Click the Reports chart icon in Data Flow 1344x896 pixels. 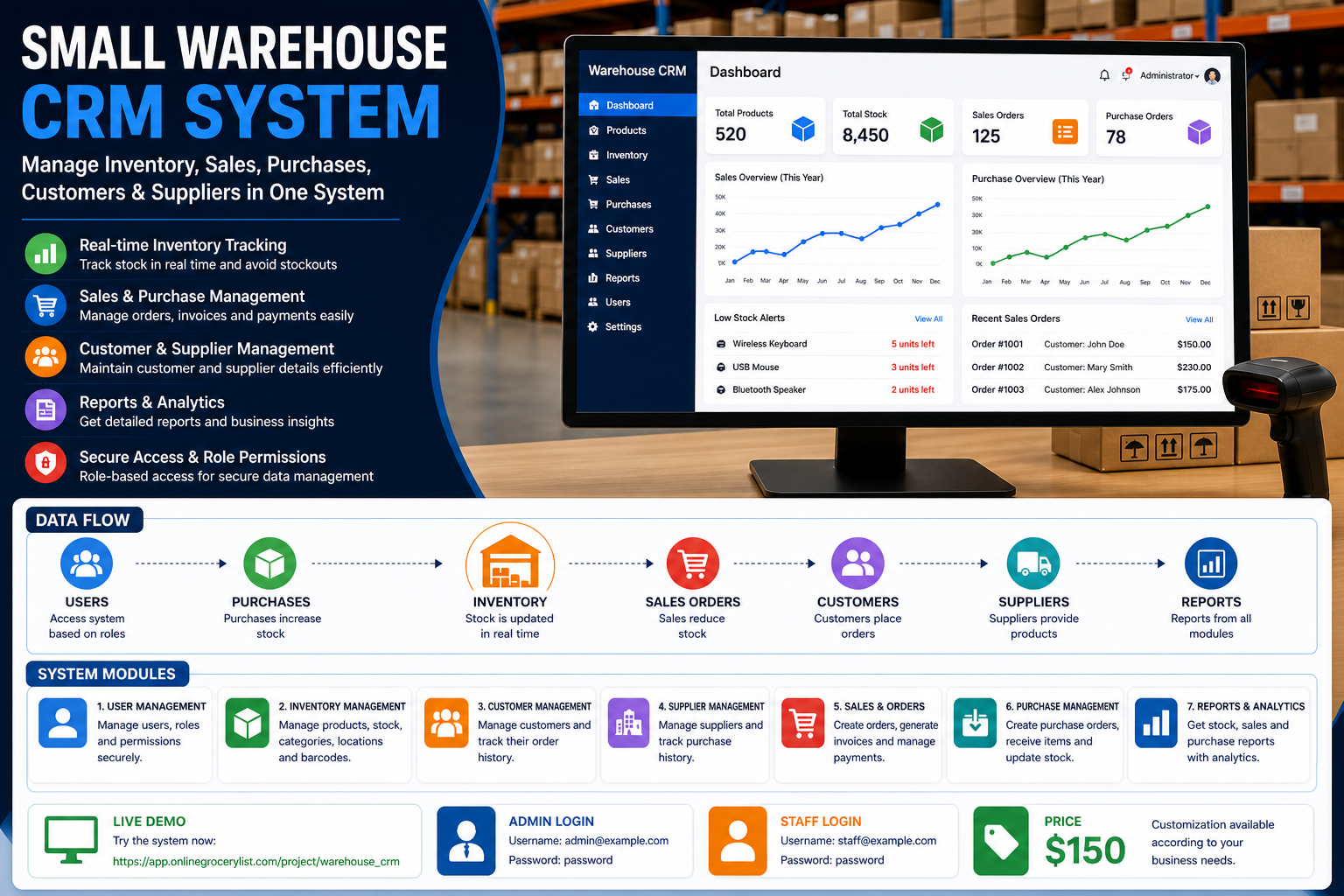1211,563
